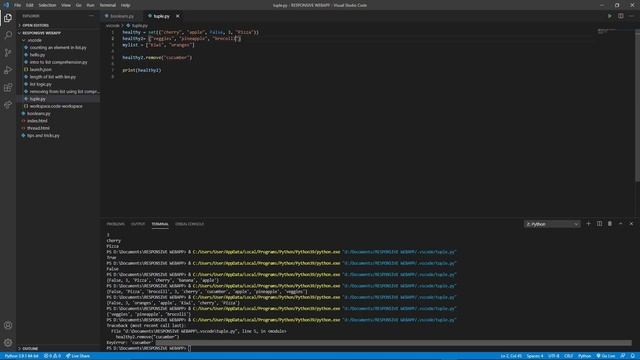Screen dimensions: 640x360
Task: Open the Extensions view
Action: pos(8,87)
